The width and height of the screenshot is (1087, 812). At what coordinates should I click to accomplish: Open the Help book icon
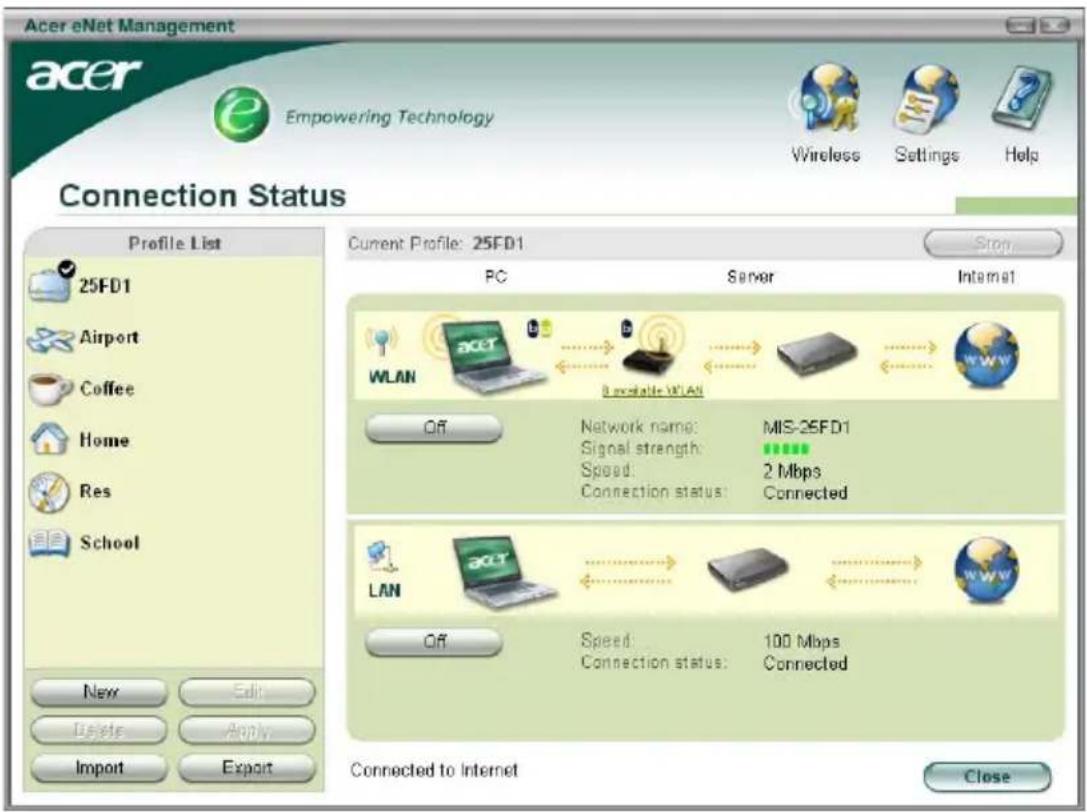[x=1022, y=98]
